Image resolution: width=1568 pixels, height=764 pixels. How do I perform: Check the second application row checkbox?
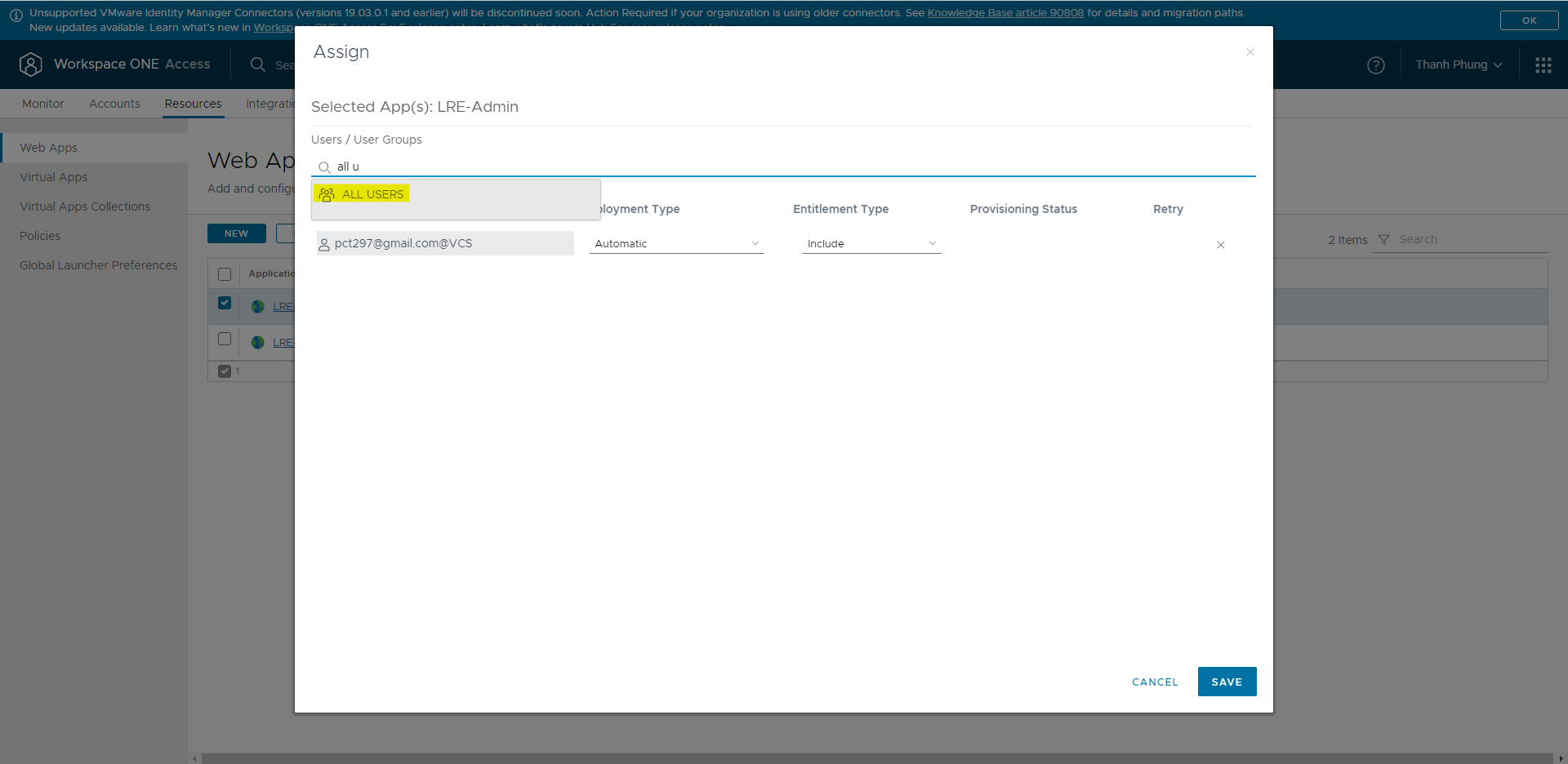[225, 339]
